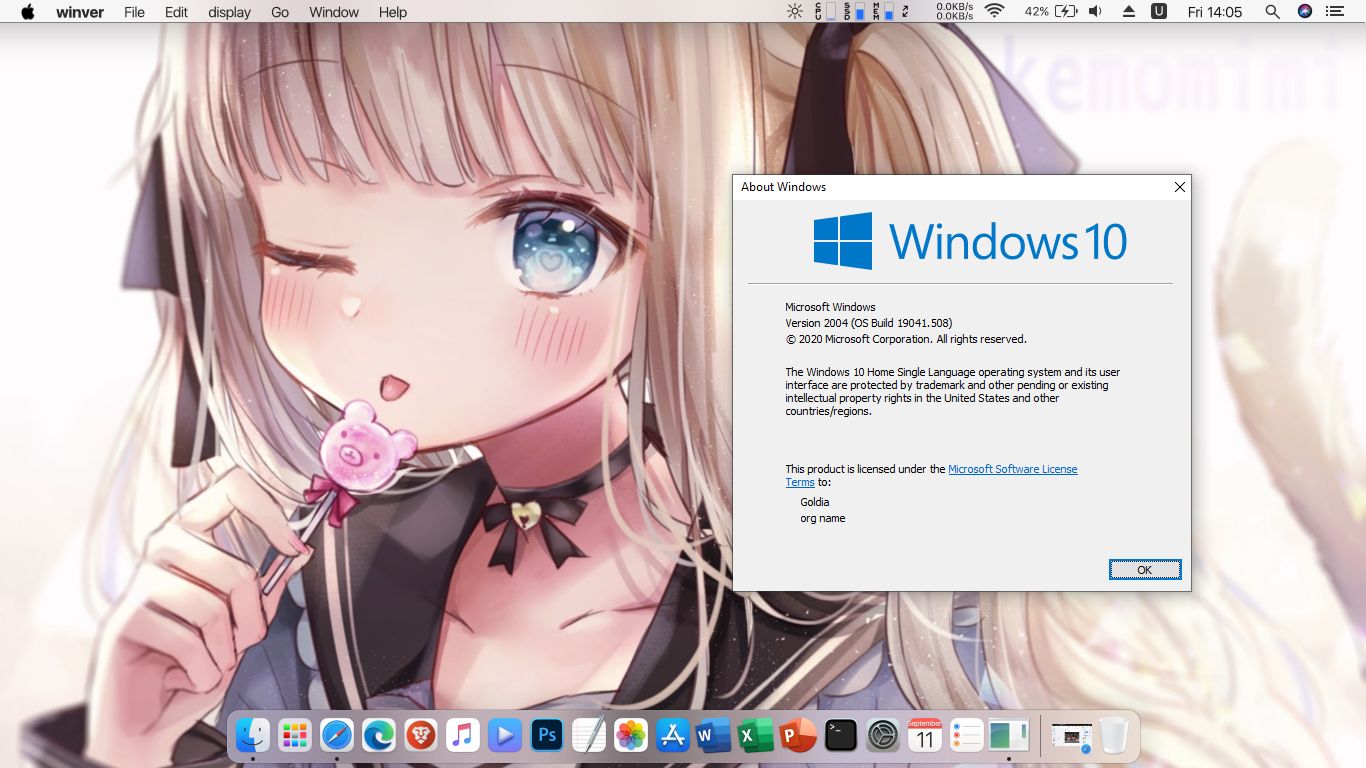Click the Finder icon in dock
The image size is (1366, 768).
(x=253, y=736)
